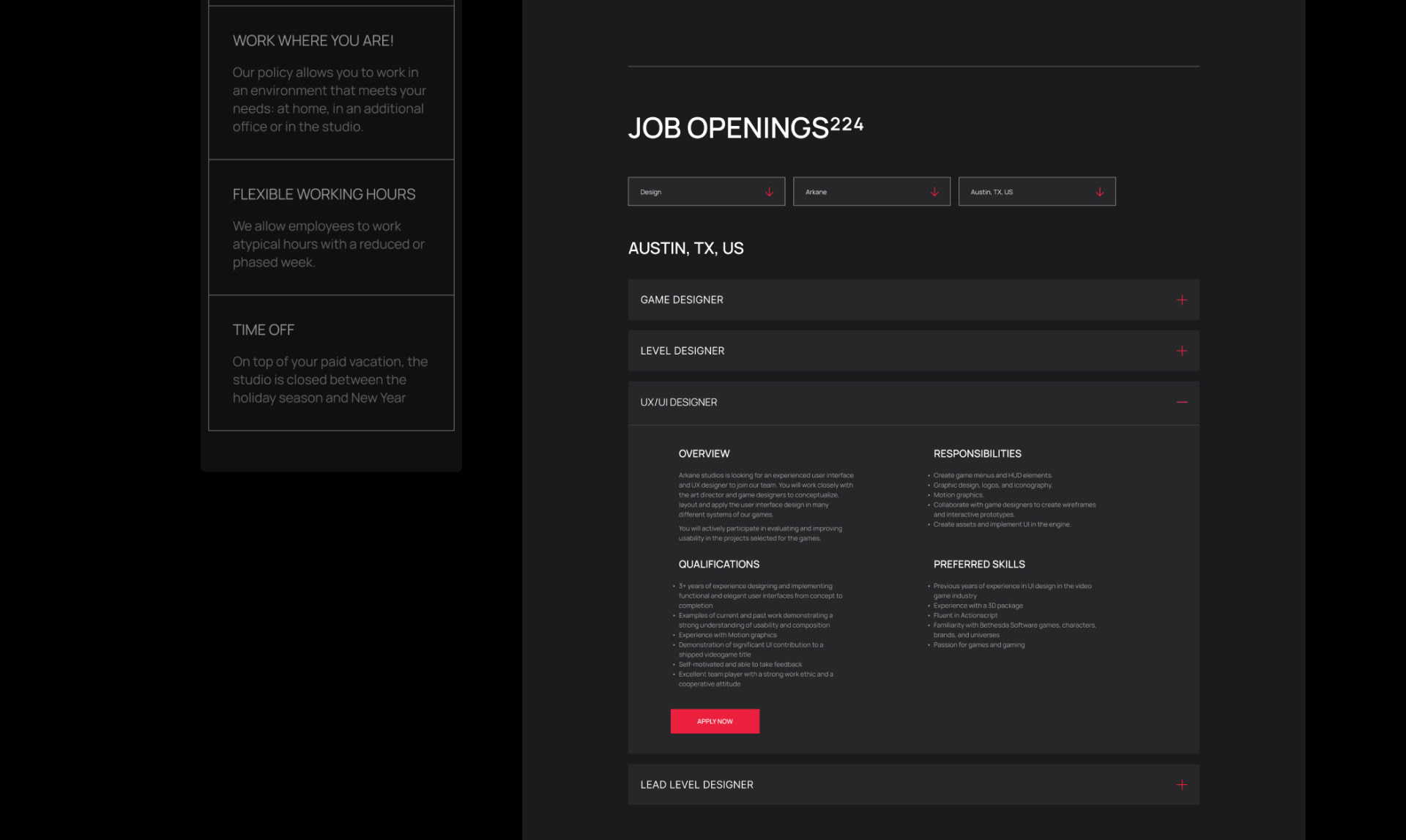Image resolution: width=1406 pixels, height=840 pixels.
Task: Click the red arrow icon on the Design filter
Action: (x=769, y=191)
